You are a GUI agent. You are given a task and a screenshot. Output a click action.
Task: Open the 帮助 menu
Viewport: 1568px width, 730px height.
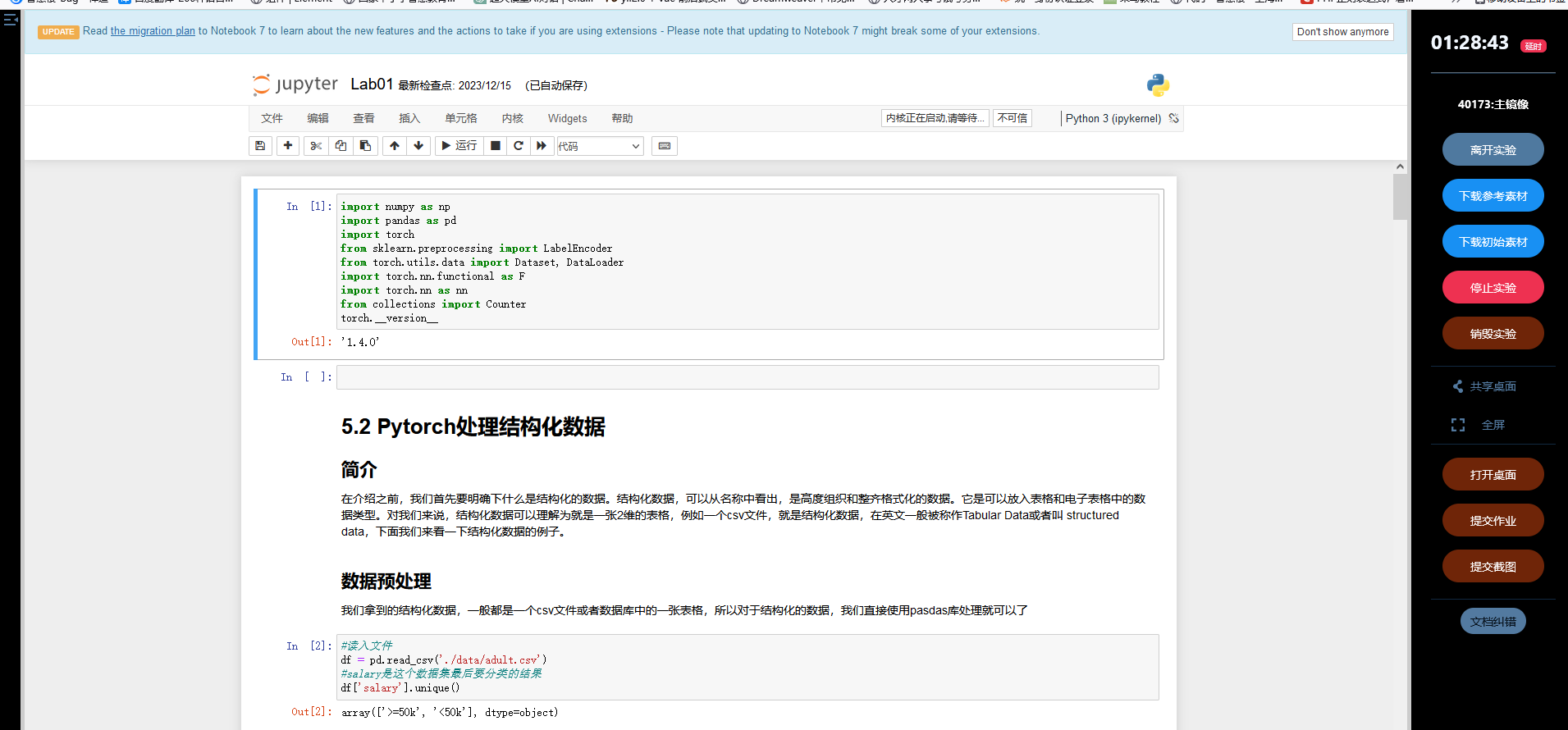click(x=622, y=118)
